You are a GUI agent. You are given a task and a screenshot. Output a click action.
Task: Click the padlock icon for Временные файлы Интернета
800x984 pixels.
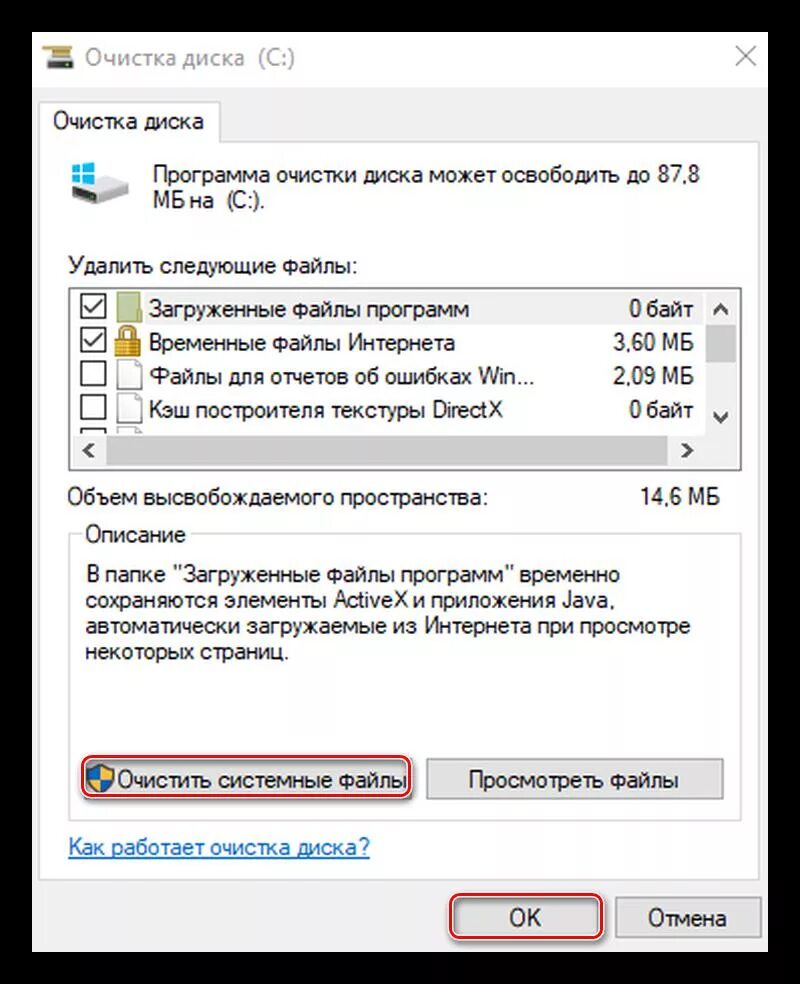click(x=127, y=341)
